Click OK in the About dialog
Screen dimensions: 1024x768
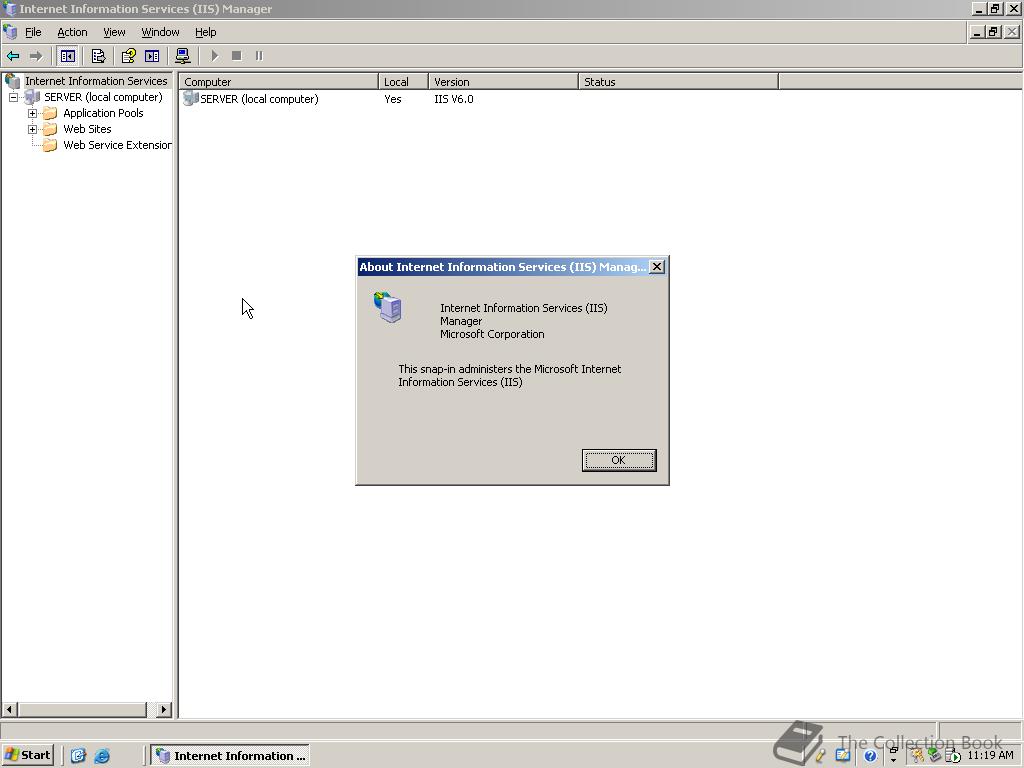click(x=618, y=460)
